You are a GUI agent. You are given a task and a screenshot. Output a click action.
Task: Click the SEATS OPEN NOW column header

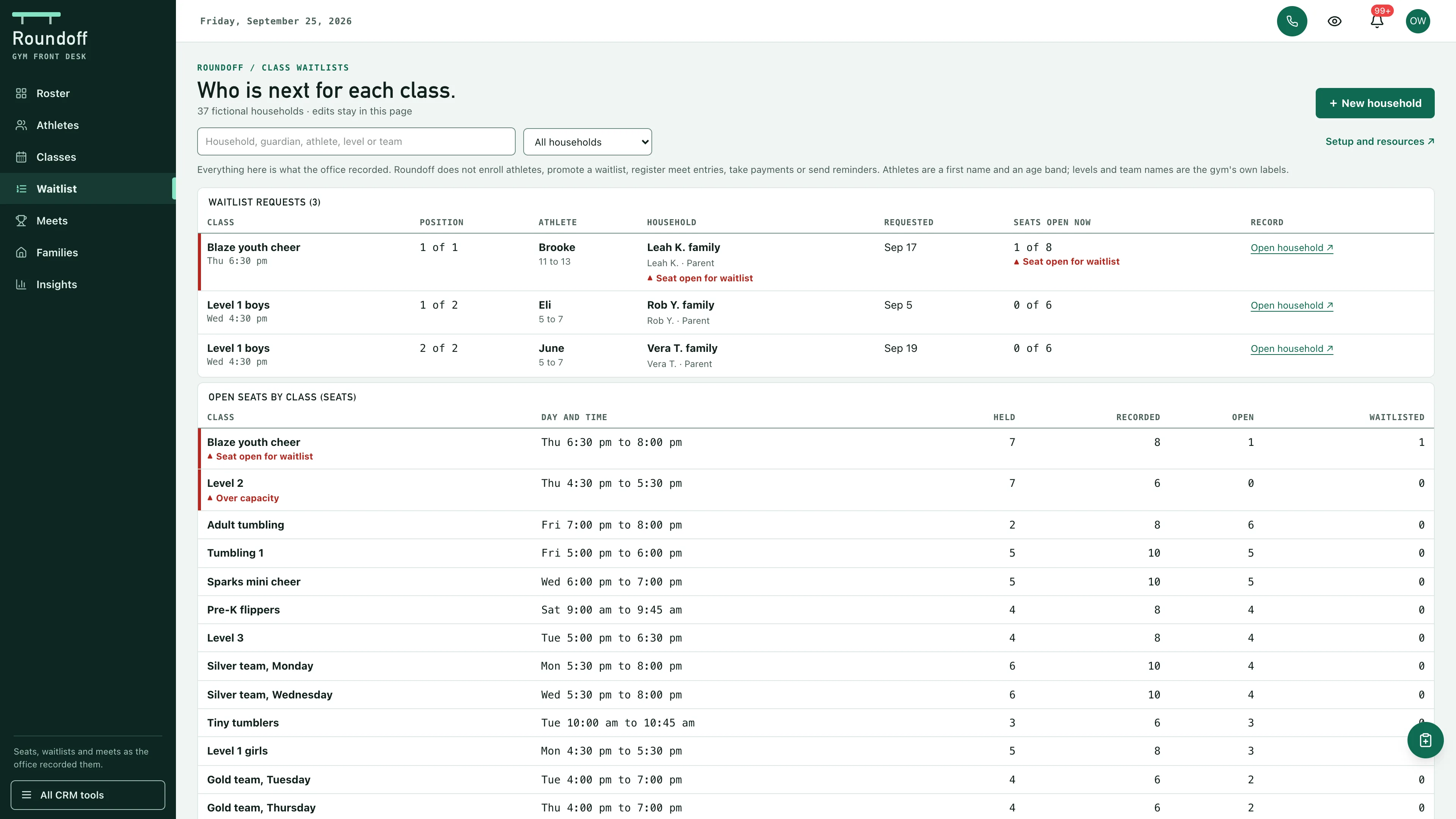(x=1052, y=222)
